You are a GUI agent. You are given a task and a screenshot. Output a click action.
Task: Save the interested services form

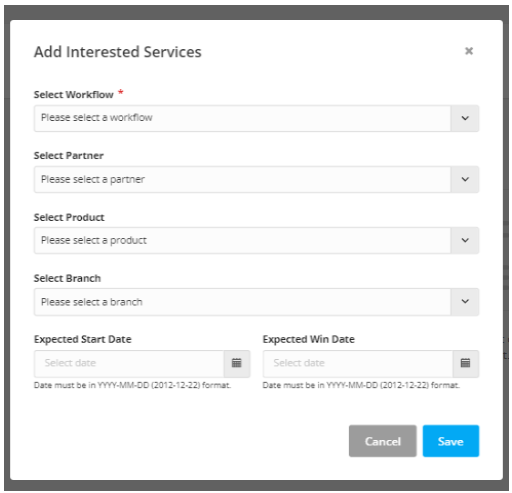451,441
